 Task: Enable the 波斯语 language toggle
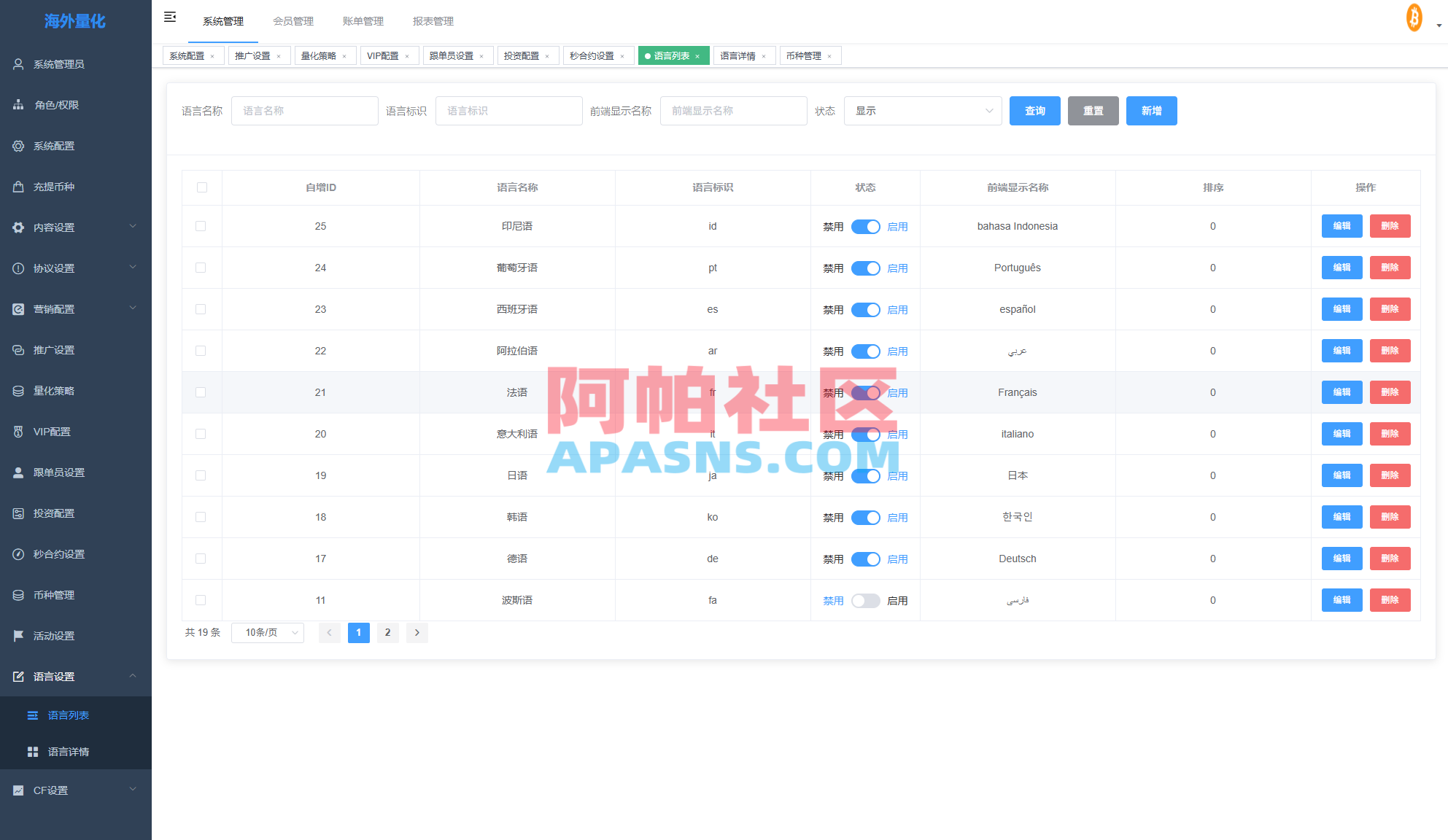click(866, 600)
